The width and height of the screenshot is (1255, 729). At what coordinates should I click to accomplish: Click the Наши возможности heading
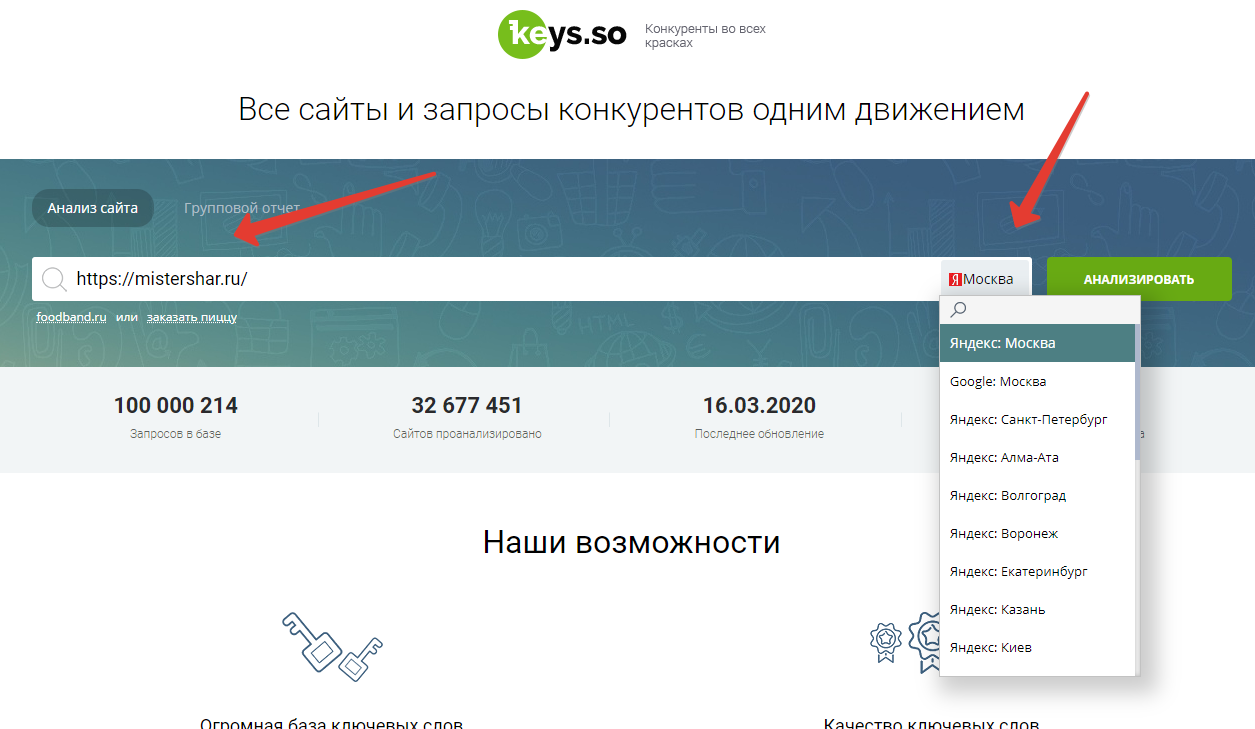pos(631,542)
